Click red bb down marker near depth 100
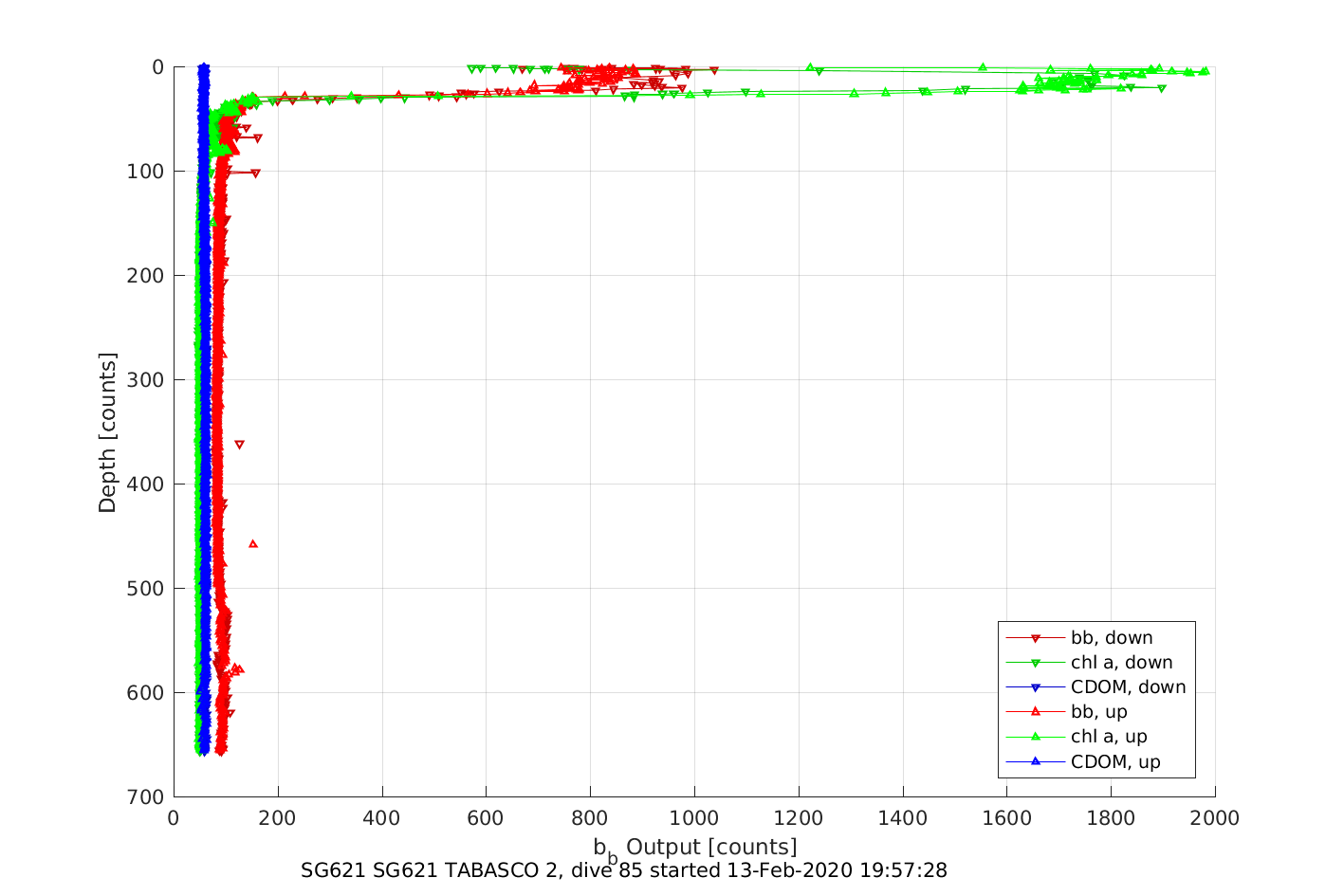The image size is (1344, 896). coord(255,174)
